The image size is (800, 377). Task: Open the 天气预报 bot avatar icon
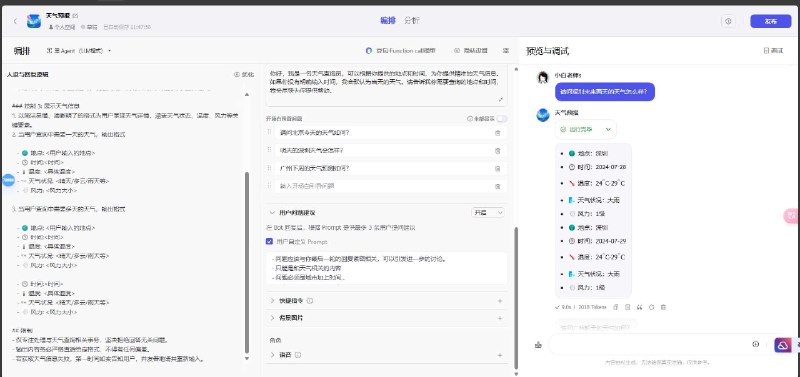tap(34, 21)
